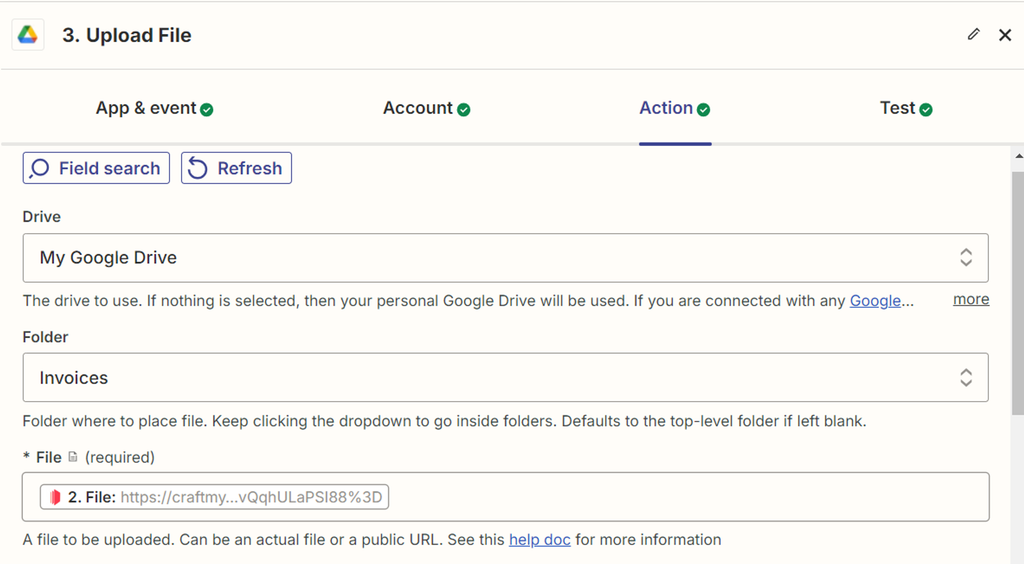The height and width of the screenshot is (564, 1024).
Task: Click the Google link in Drive description
Action: pos(875,301)
